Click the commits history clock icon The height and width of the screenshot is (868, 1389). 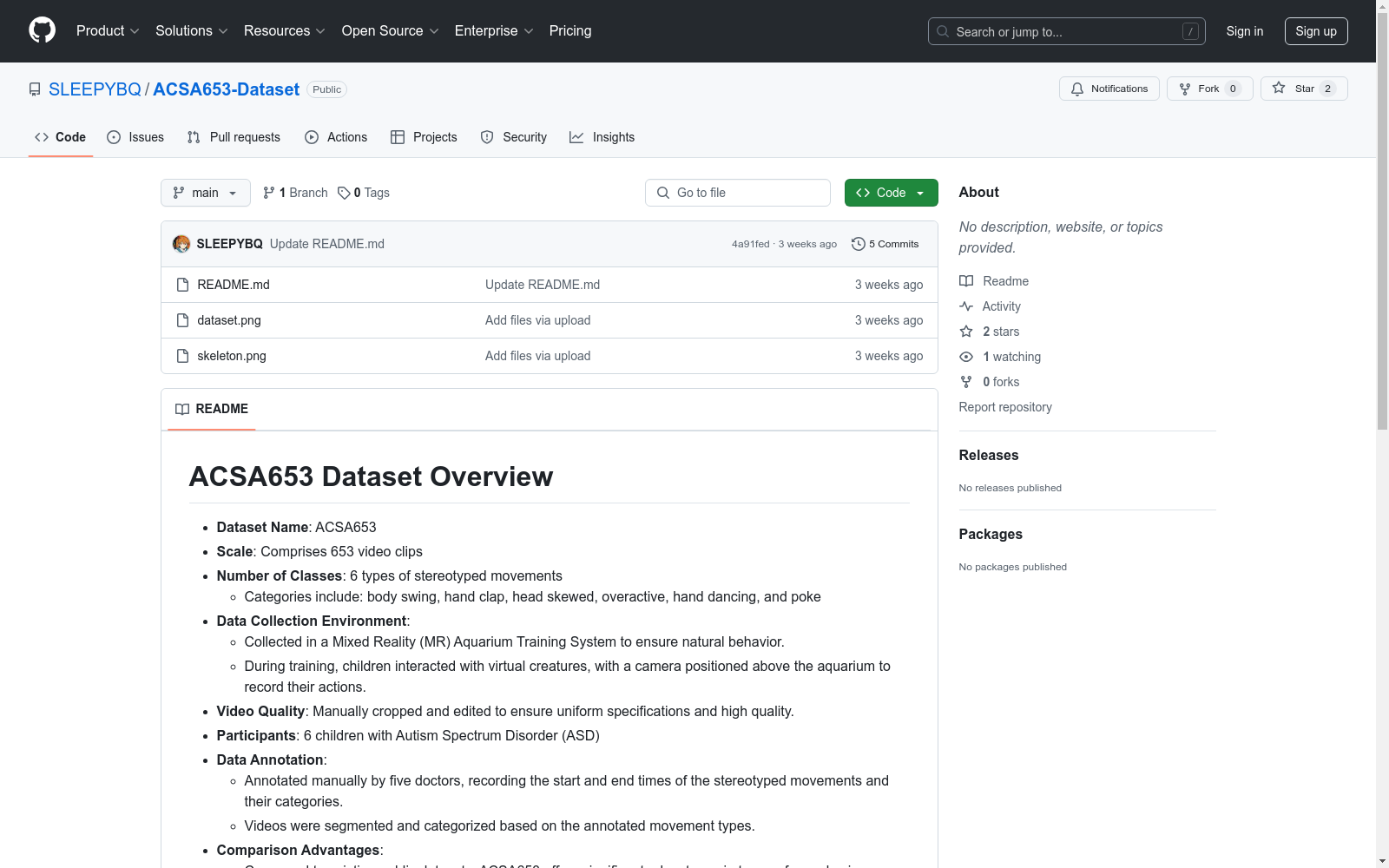(x=859, y=244)
